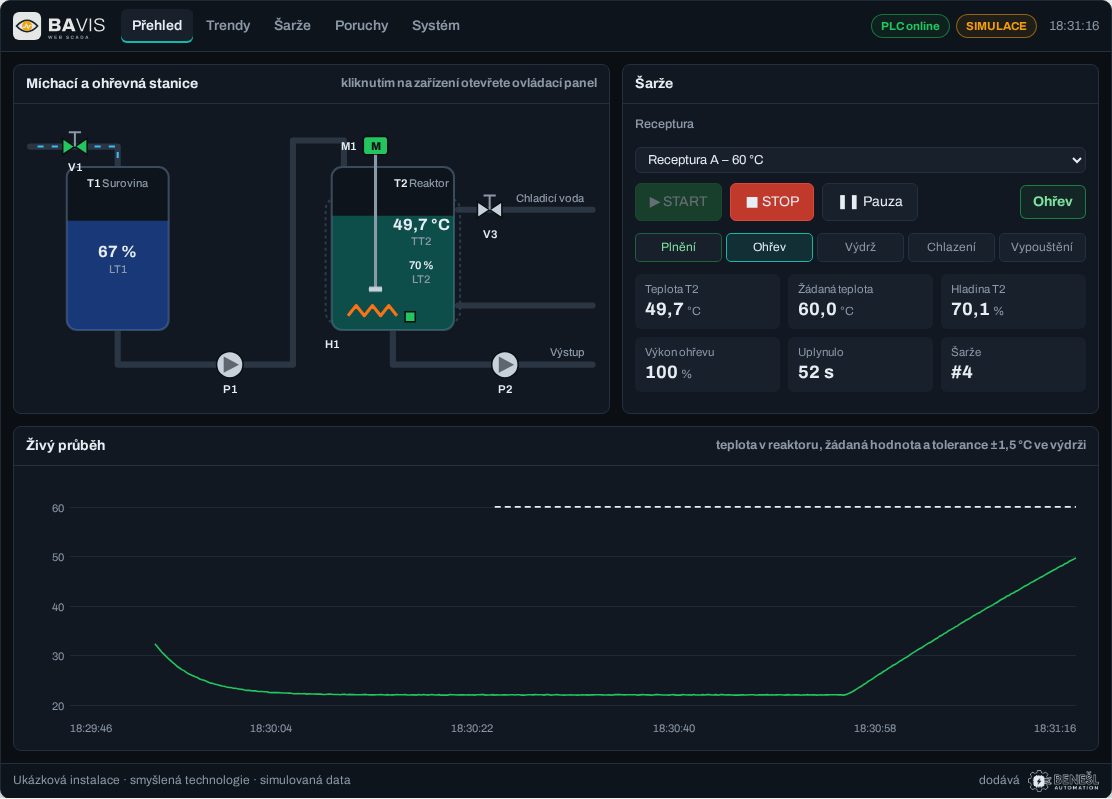Viewport: 1112px width, 799px height.
Task: Open the Receptura A – 60 °C dropdown
Action: coord(860,160)
